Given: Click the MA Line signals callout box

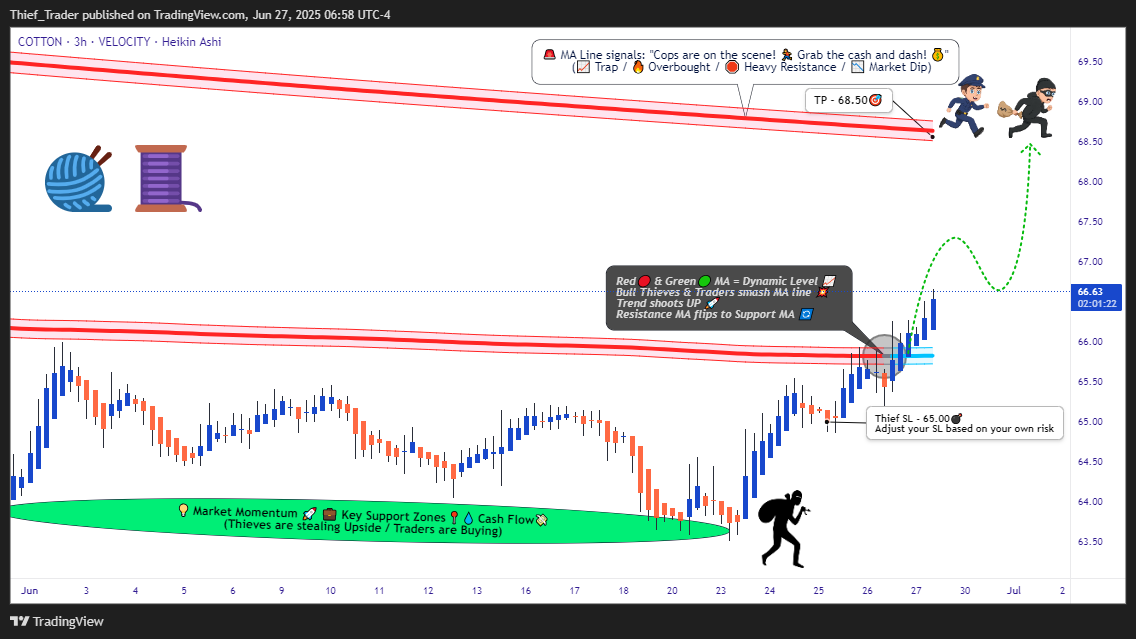Looking at the screenshot, I should coord(745,62).
